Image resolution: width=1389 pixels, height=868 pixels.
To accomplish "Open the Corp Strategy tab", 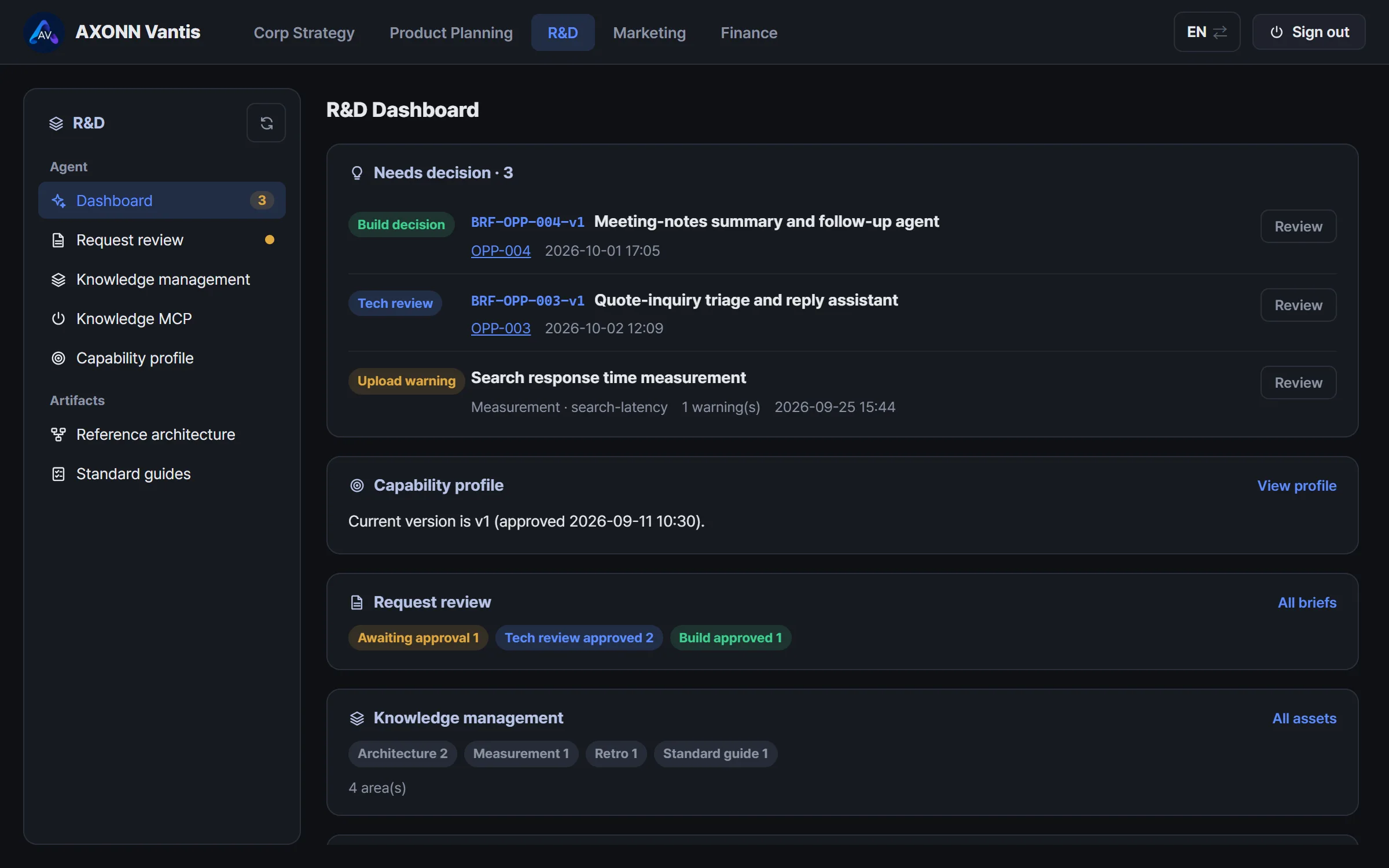I will [x=304, y=32].
